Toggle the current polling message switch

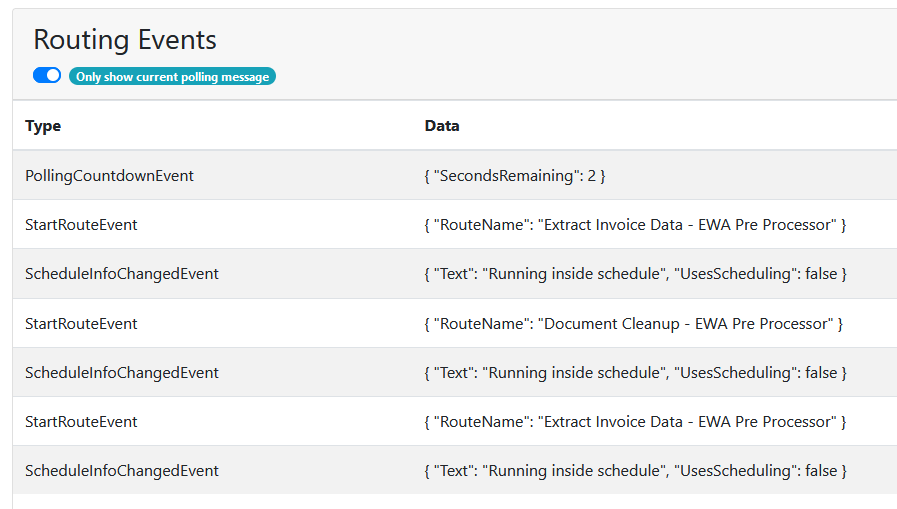pos(47,76)
